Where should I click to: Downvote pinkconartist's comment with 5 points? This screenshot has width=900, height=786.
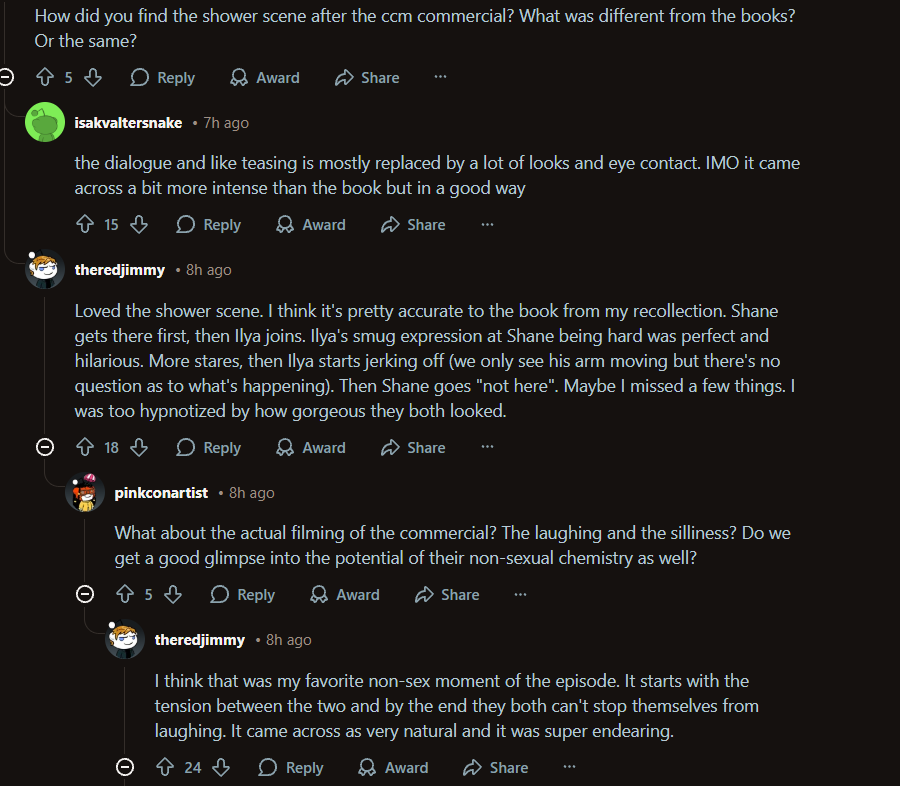click(x=173, y=595)
